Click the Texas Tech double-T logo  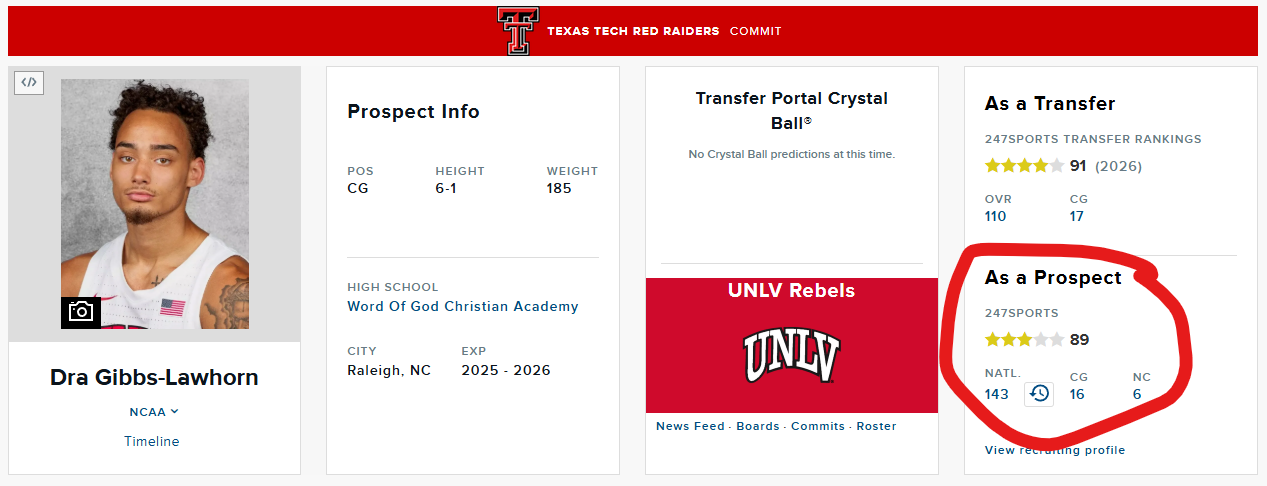(517, 31)
